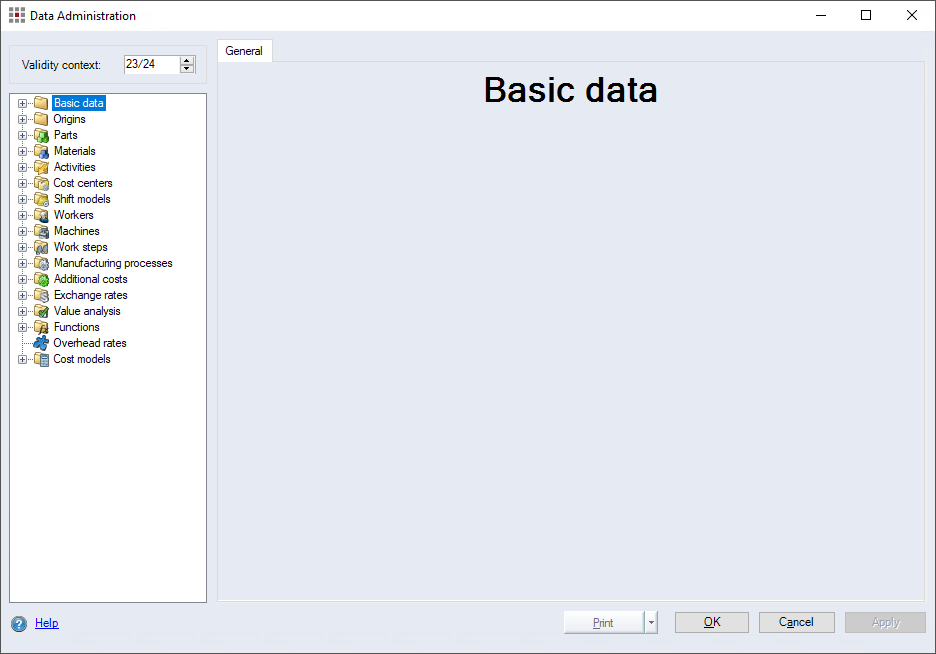Open the Print button dropdown arrow
936x654 pixels.
[x=651, y=622]
